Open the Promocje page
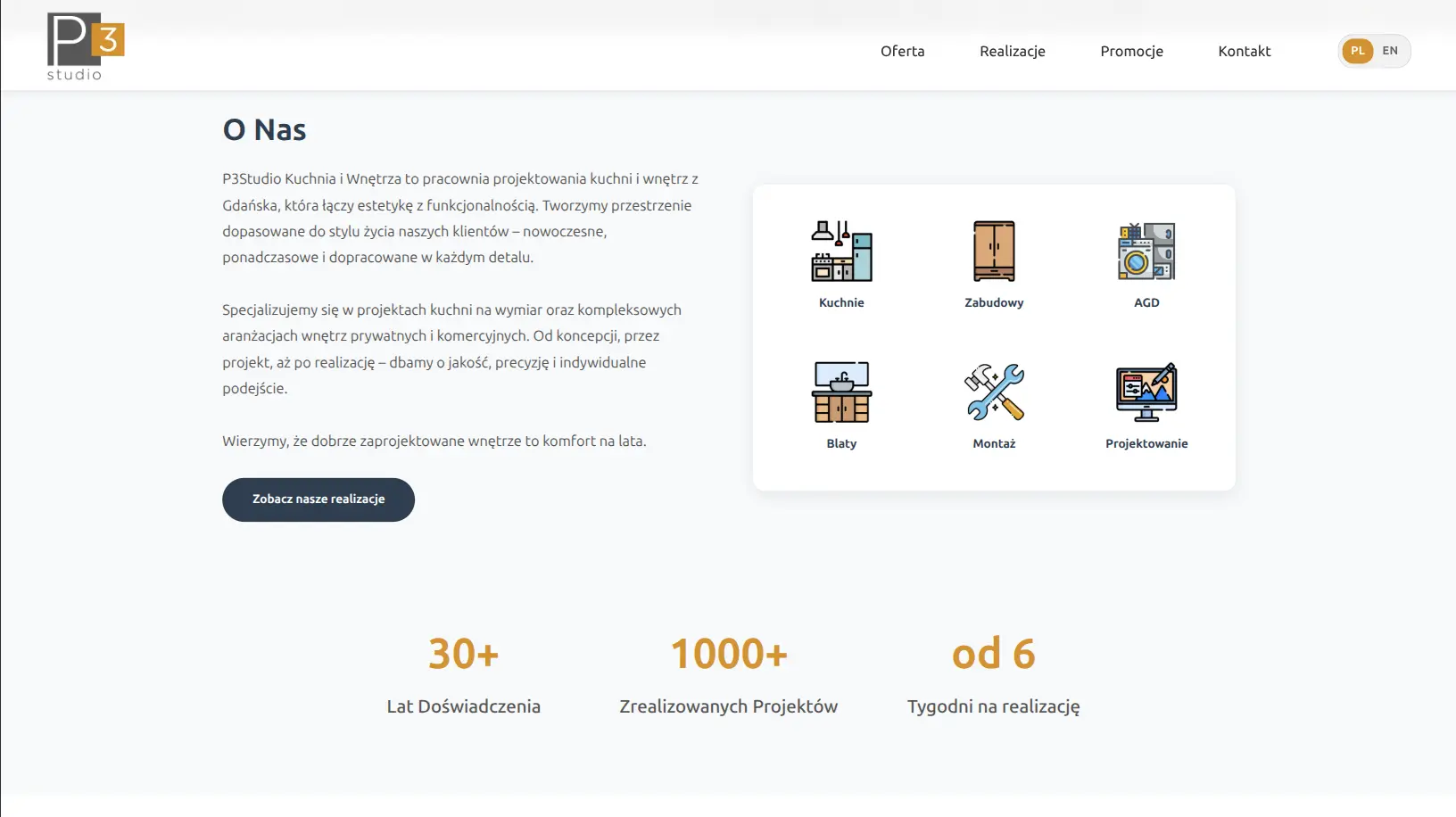The image size is (1456, 817). (1131, 51)
